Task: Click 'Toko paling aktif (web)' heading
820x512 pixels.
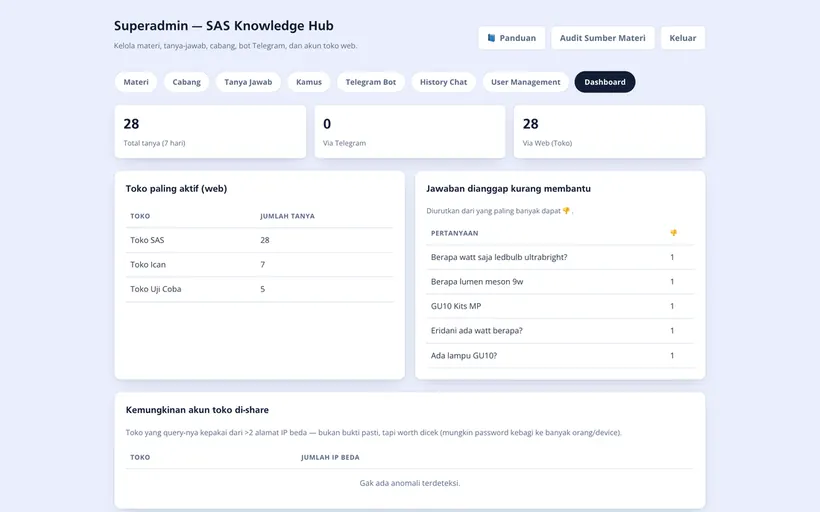Action: click(x=176, y=189)
